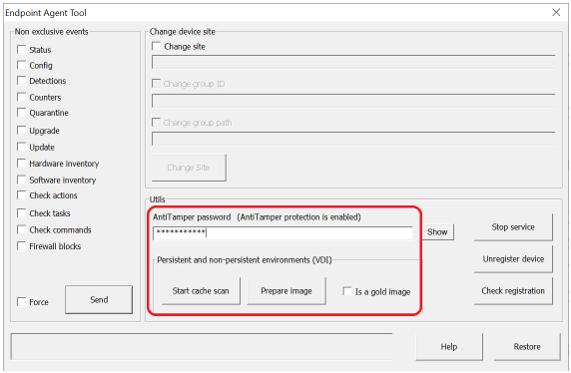Click the Restore button
The width and height of the screenshot is (571, 373).
tap(527, 346)
